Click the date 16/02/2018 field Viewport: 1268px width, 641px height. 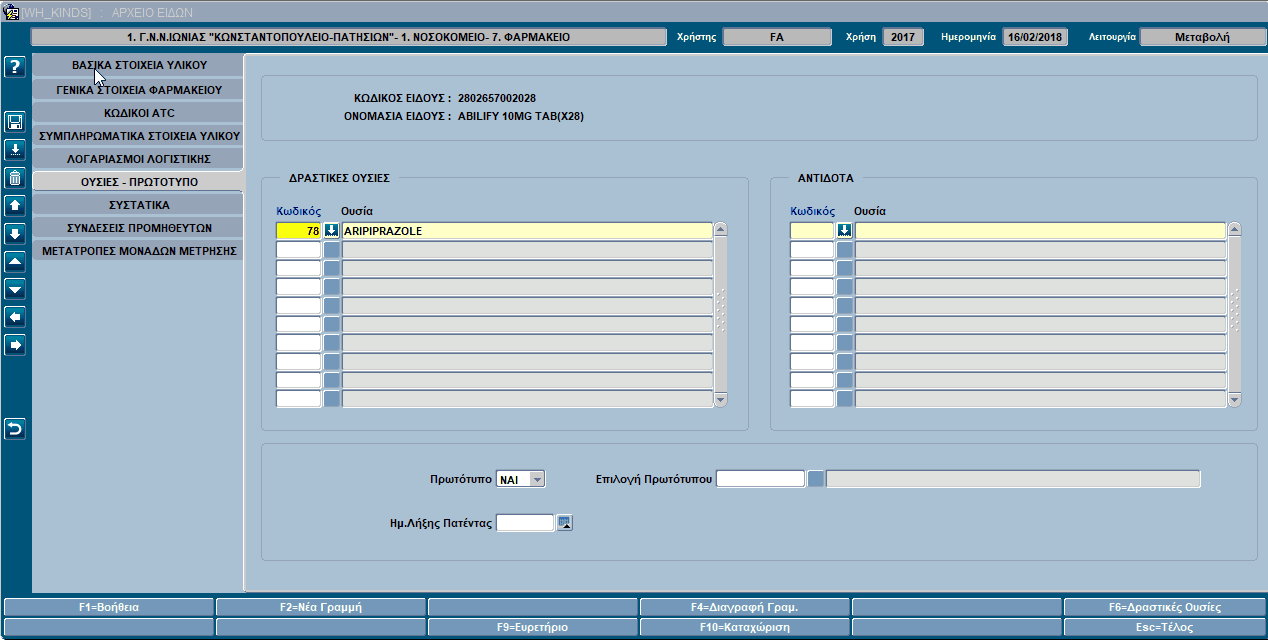tap(1036, 37)
